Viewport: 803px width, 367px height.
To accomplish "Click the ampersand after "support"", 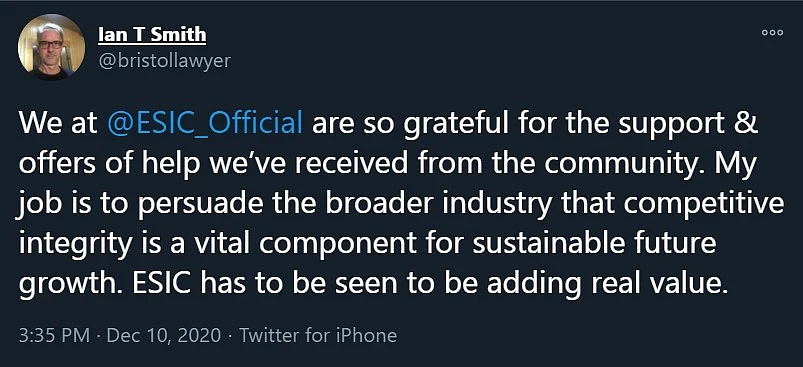I will (x=747, y=125).
